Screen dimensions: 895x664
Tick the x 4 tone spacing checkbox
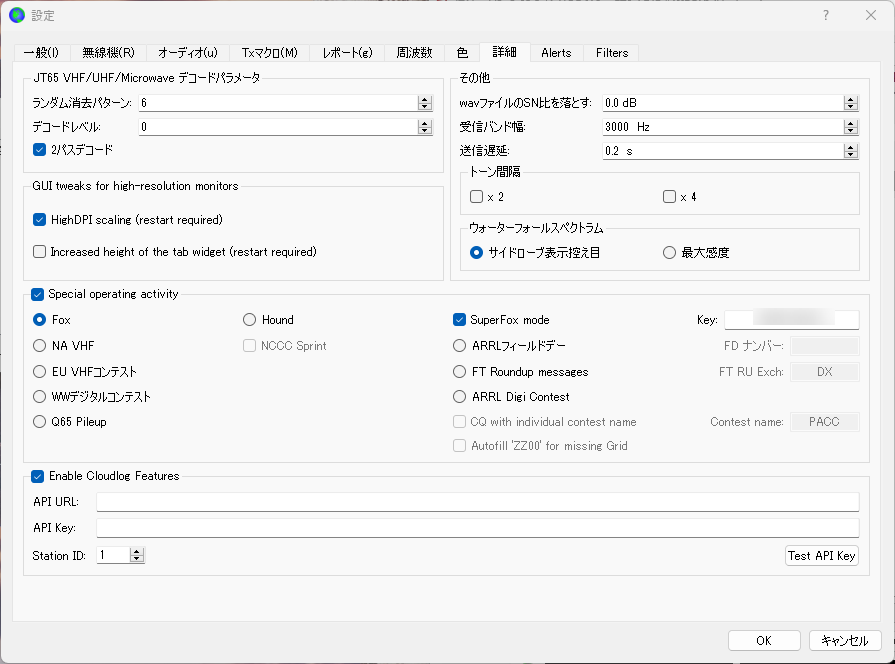pyautogui.click(x=670, y=197)
